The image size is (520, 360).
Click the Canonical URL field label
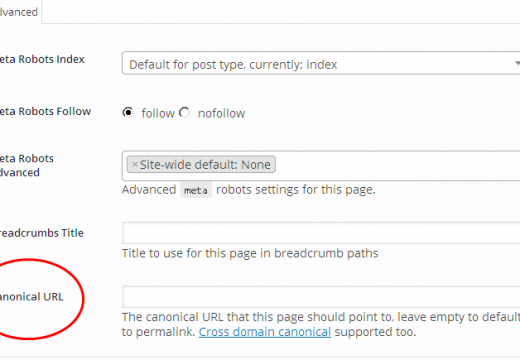pos(31,297)
